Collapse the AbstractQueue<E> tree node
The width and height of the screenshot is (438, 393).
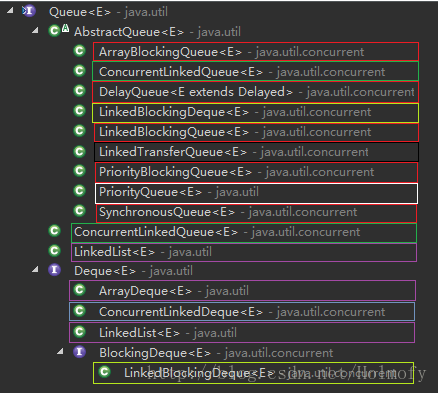pyautogui.click(x=35, y=31)
